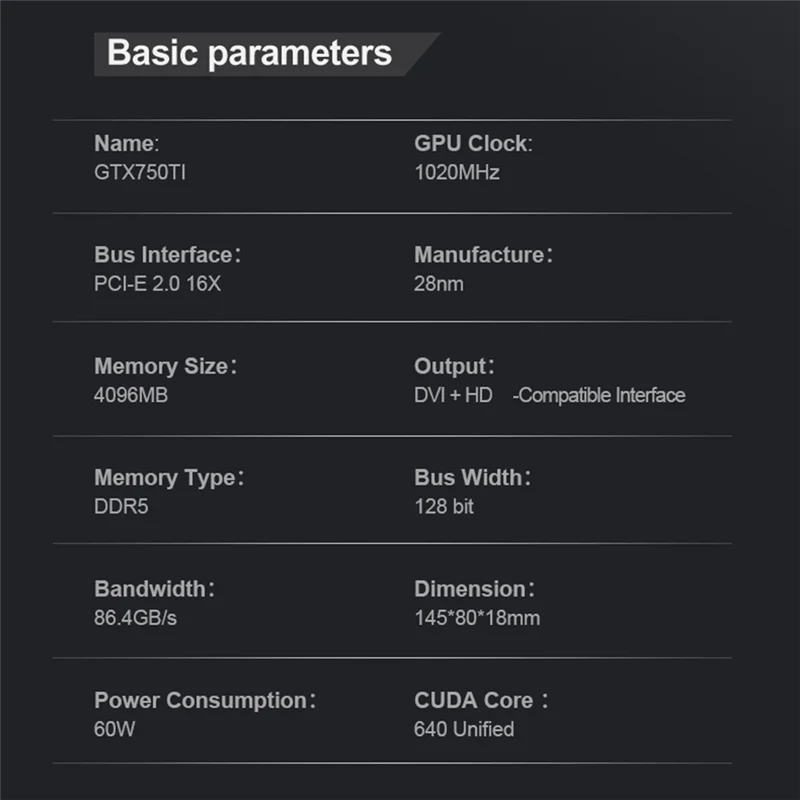Select the 60W value
Screen dimensions: 800x800
pos(114,729)
